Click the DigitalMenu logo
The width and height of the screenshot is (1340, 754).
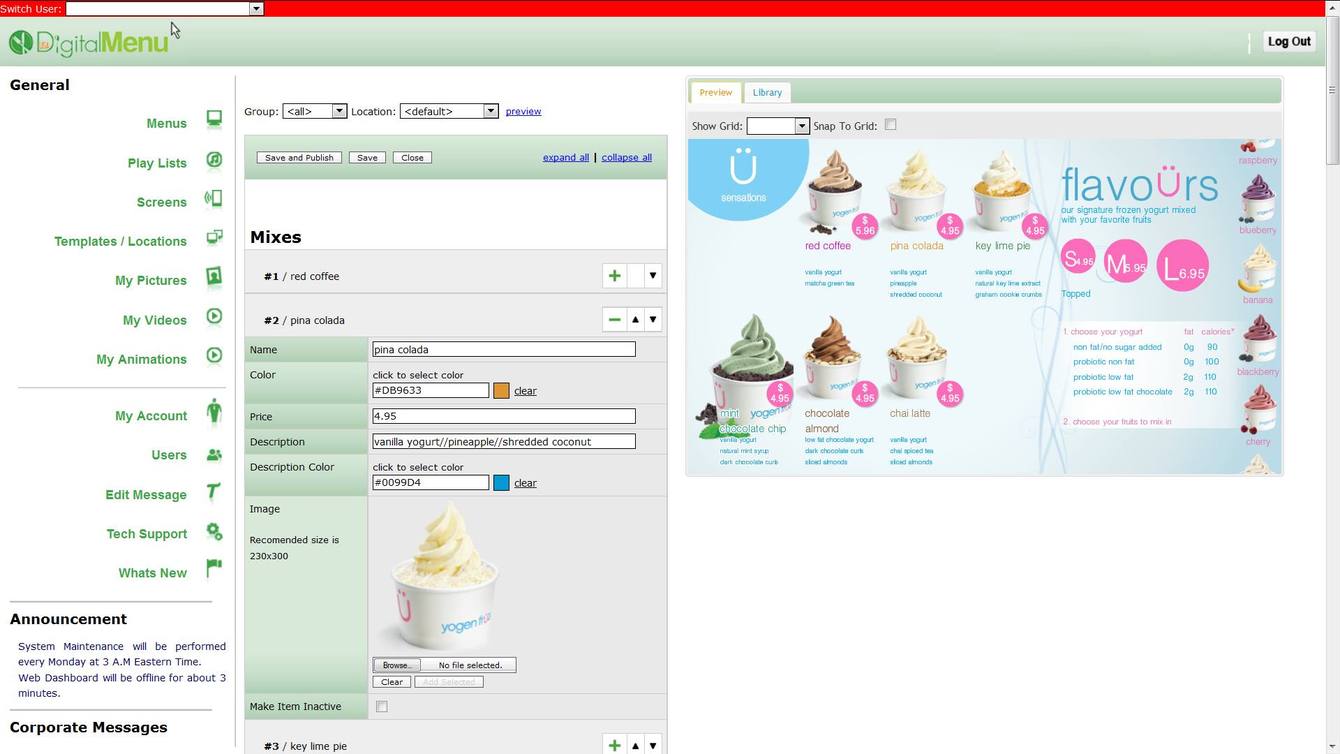[x=88, y=43]
